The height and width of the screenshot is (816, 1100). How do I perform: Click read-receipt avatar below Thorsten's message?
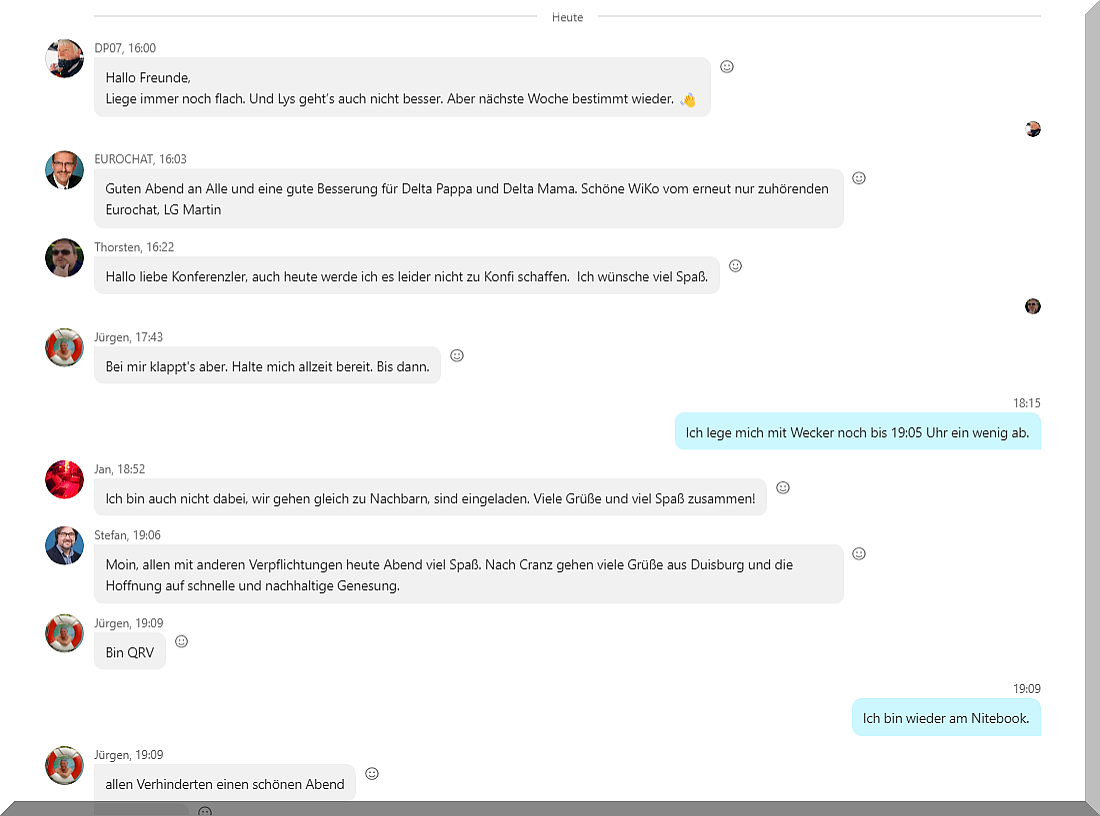tap(1033, 306)
